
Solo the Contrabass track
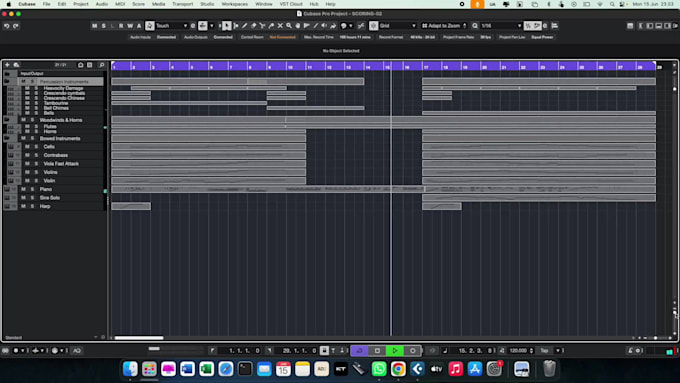(36, 155)
